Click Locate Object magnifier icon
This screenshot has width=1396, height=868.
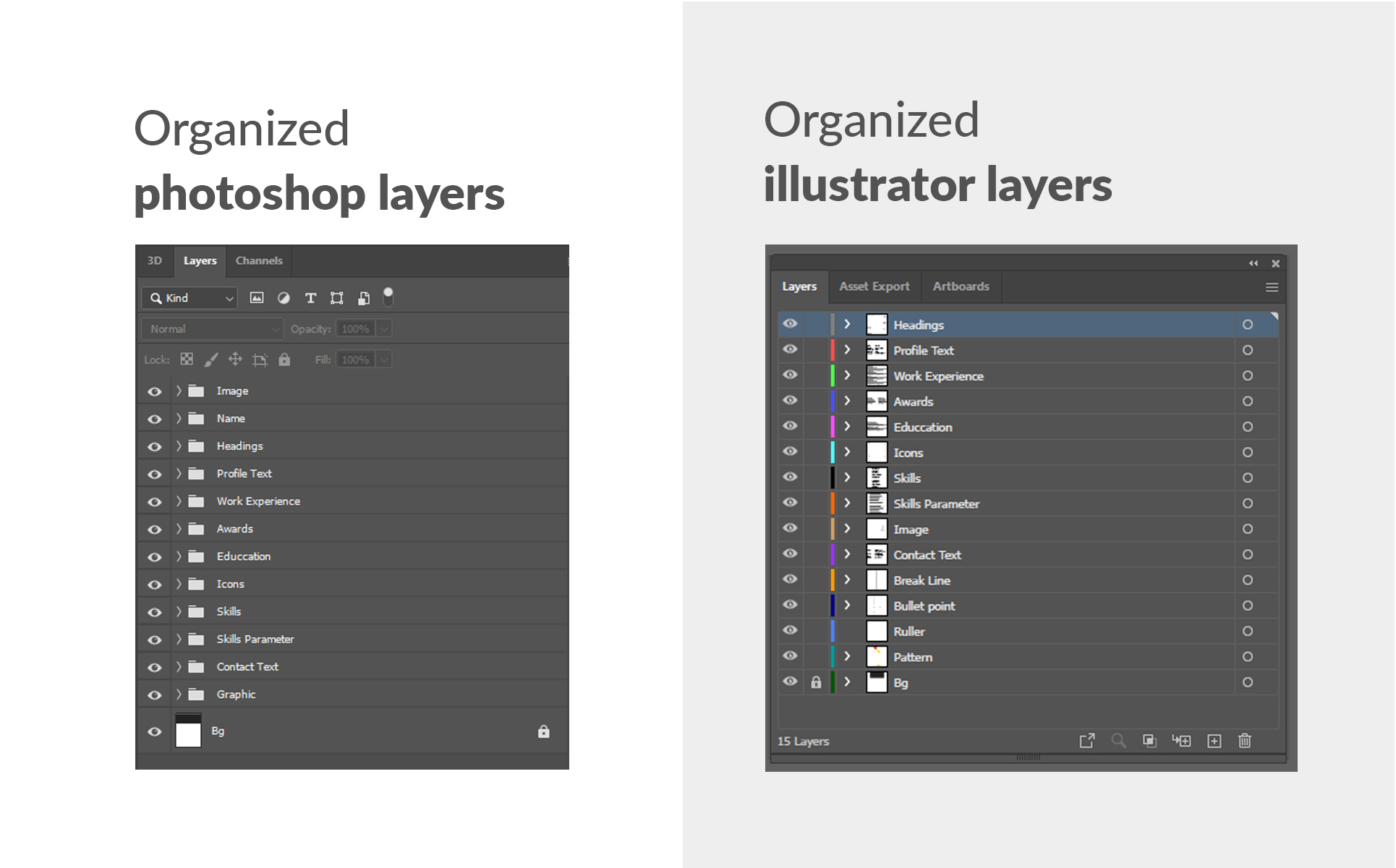1118,741
